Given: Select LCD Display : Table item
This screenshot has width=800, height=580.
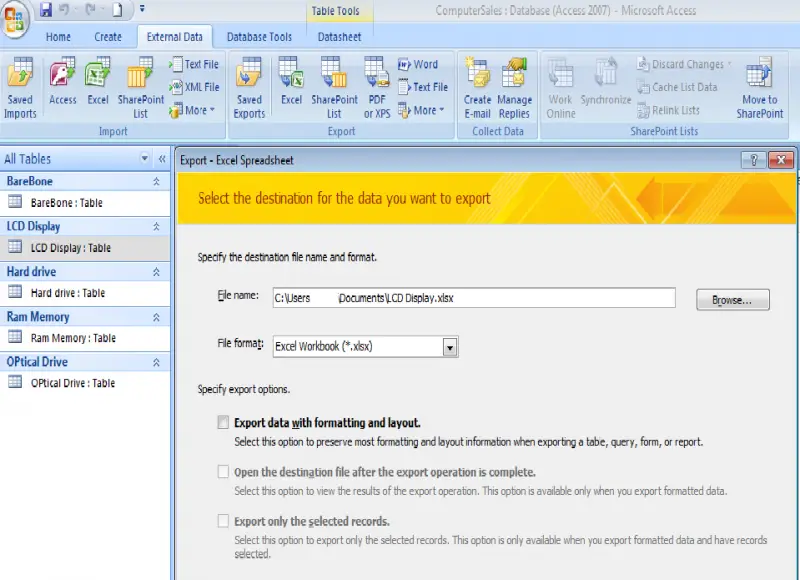Looking at the screenshot, I should click(x=85, y=248).
